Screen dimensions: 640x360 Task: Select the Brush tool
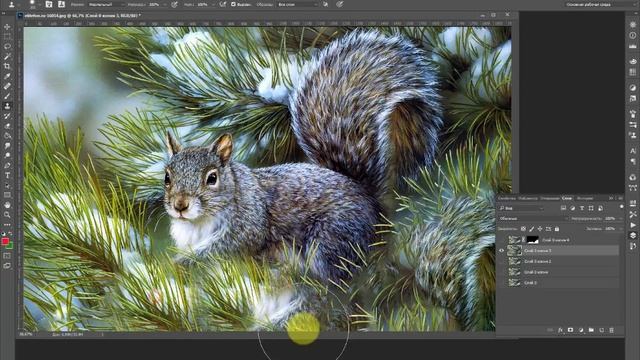(x=7, y=96)
